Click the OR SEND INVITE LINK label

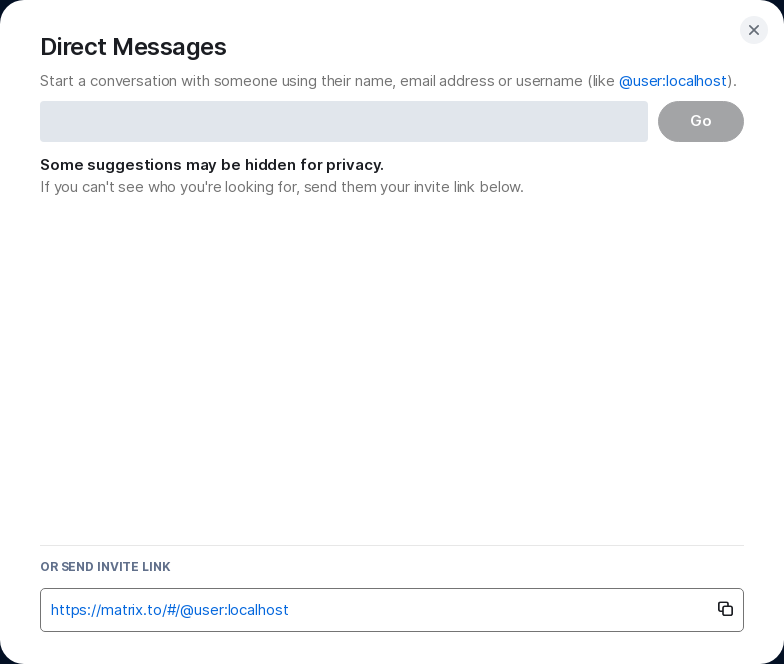click(105, 567)
